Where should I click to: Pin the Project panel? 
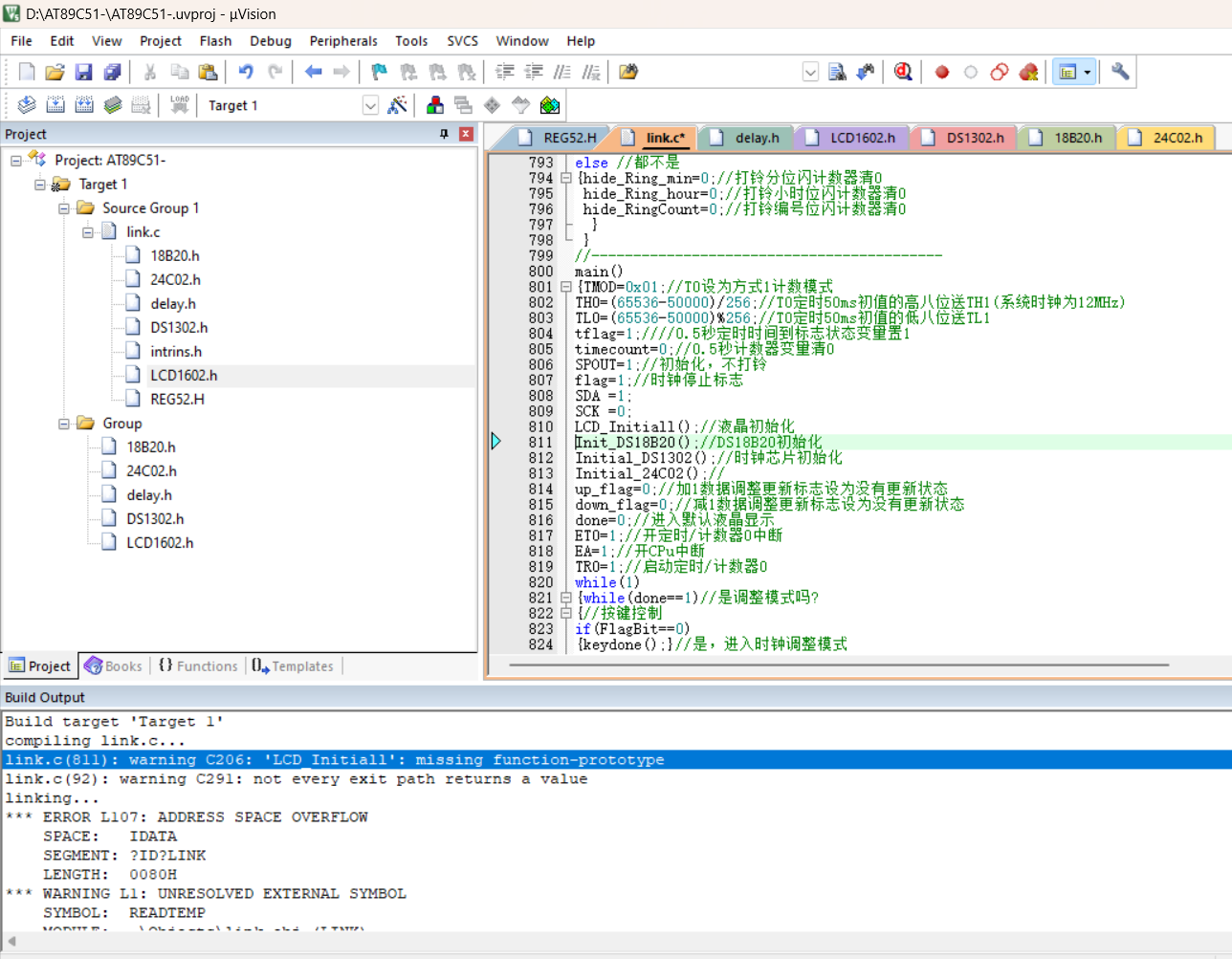click(444, 134)
